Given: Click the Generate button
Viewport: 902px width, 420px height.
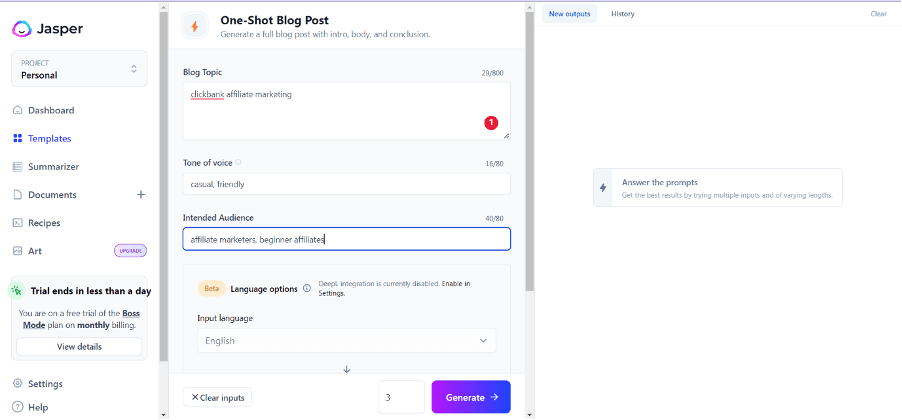Looking at the screenshot, I should coord(471,397).
